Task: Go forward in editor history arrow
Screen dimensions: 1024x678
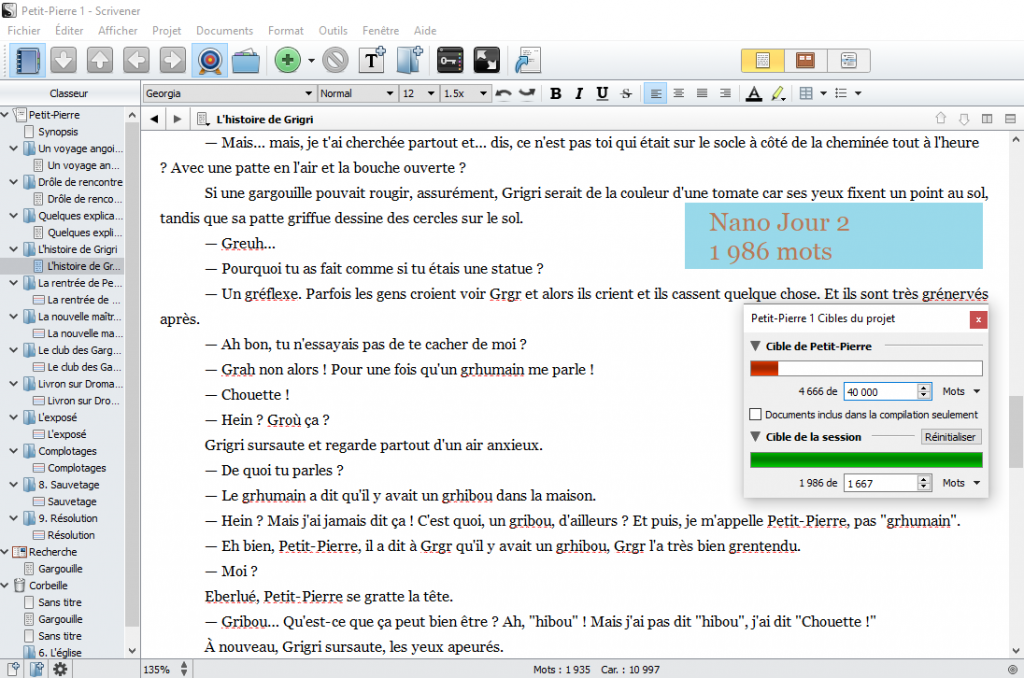Action: (177, 119)
